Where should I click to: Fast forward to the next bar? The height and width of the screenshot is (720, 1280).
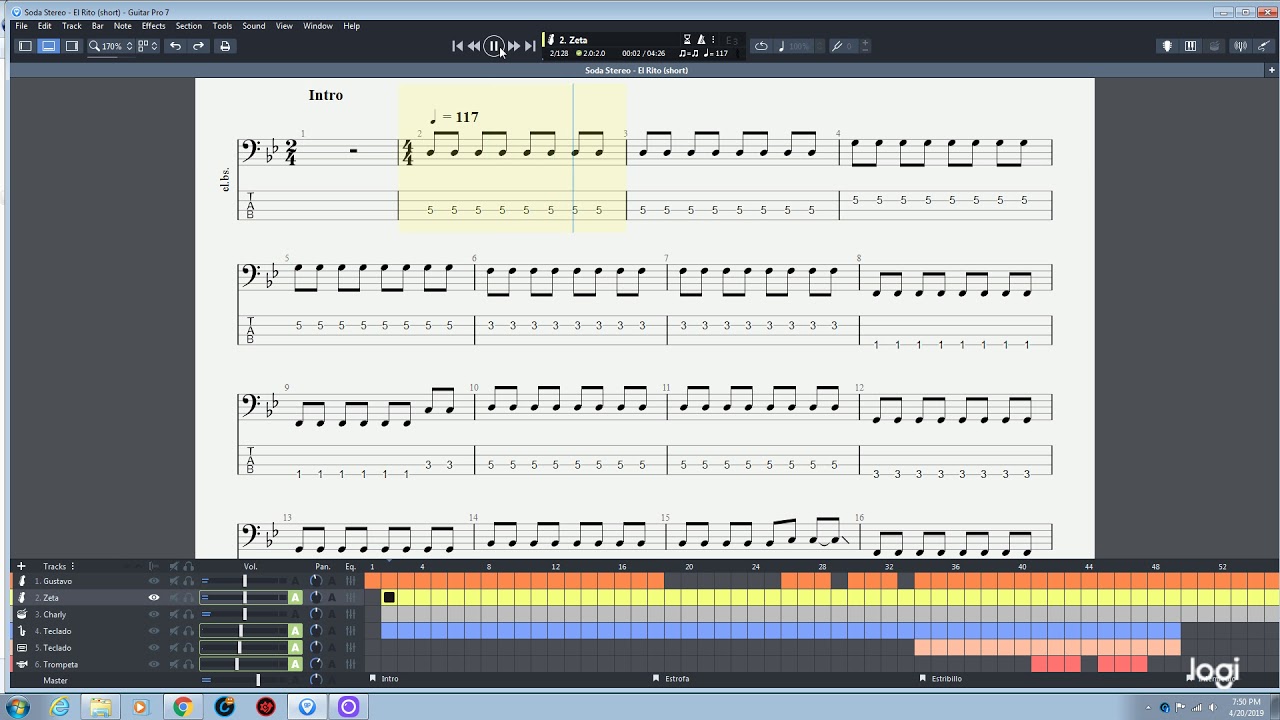click(514, 46)
